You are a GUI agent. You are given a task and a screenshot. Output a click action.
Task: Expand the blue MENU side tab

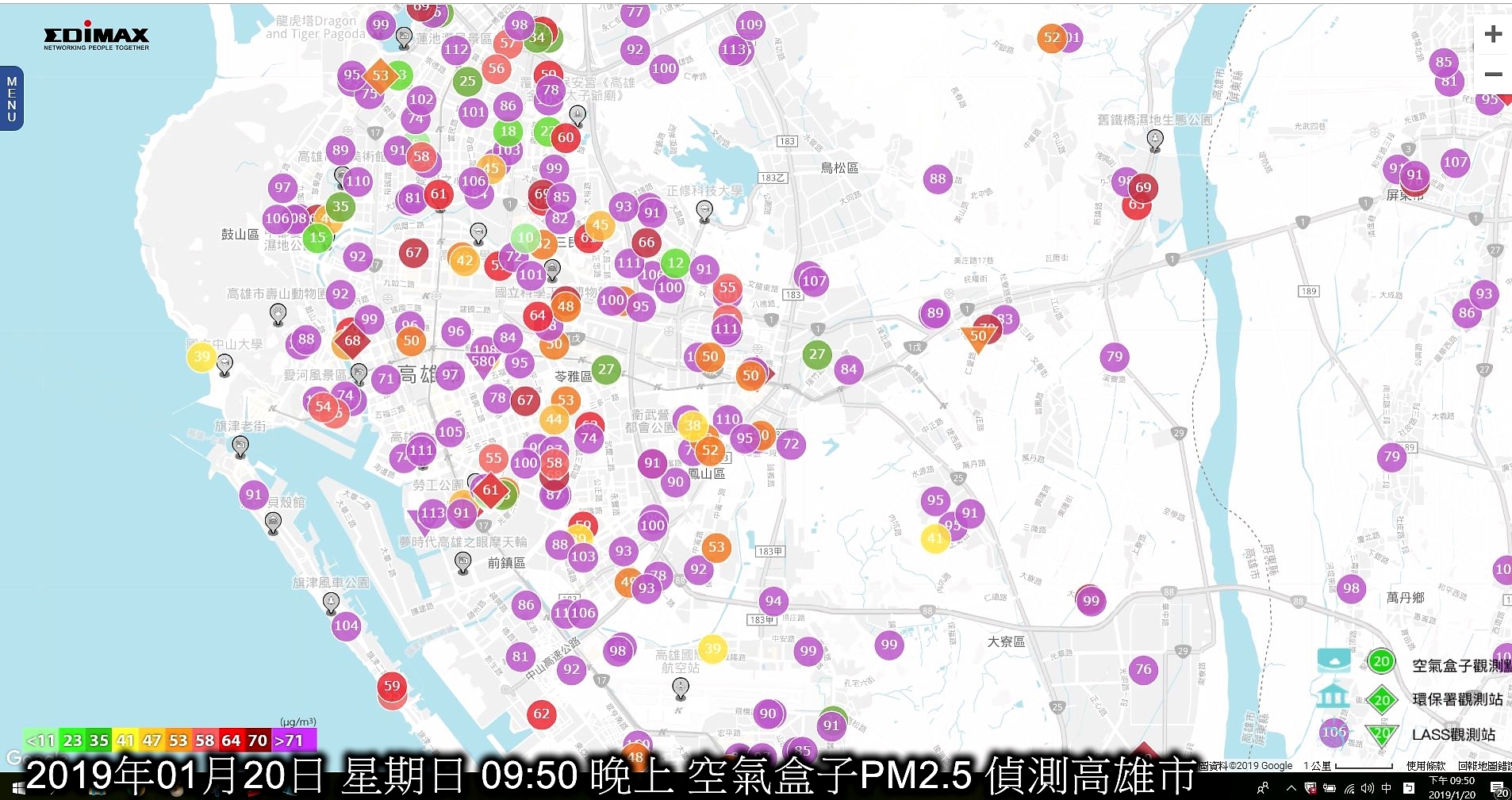coord(11,98)
